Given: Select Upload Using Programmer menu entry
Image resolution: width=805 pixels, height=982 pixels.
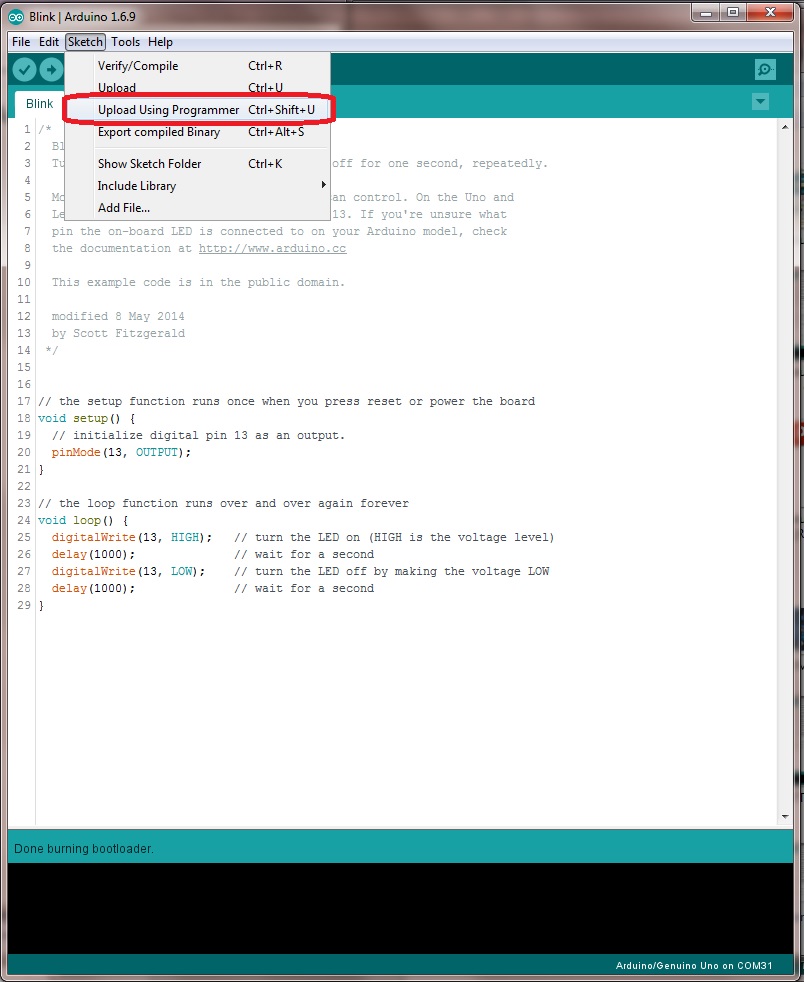Looking at the screenshot, I should [x=197, y=110].
